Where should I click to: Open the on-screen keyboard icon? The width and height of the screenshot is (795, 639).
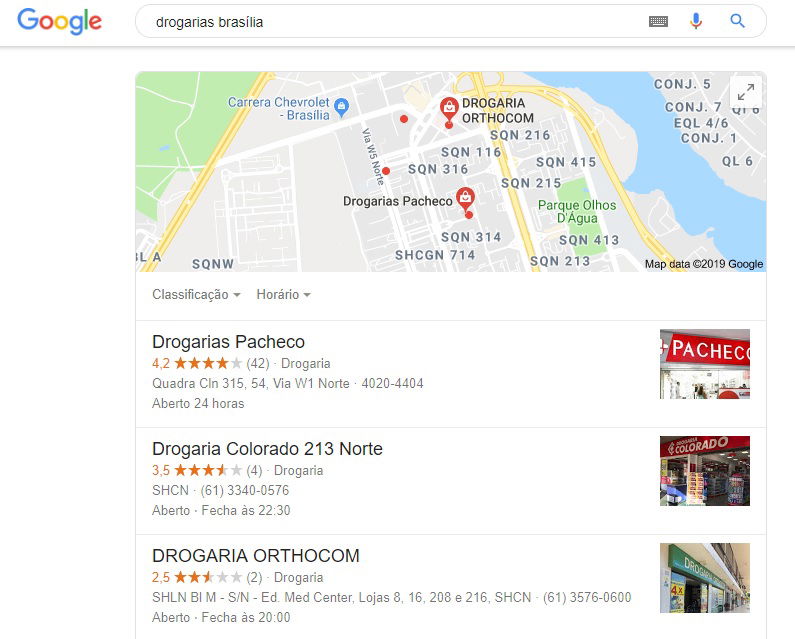(x=658, y=21)
